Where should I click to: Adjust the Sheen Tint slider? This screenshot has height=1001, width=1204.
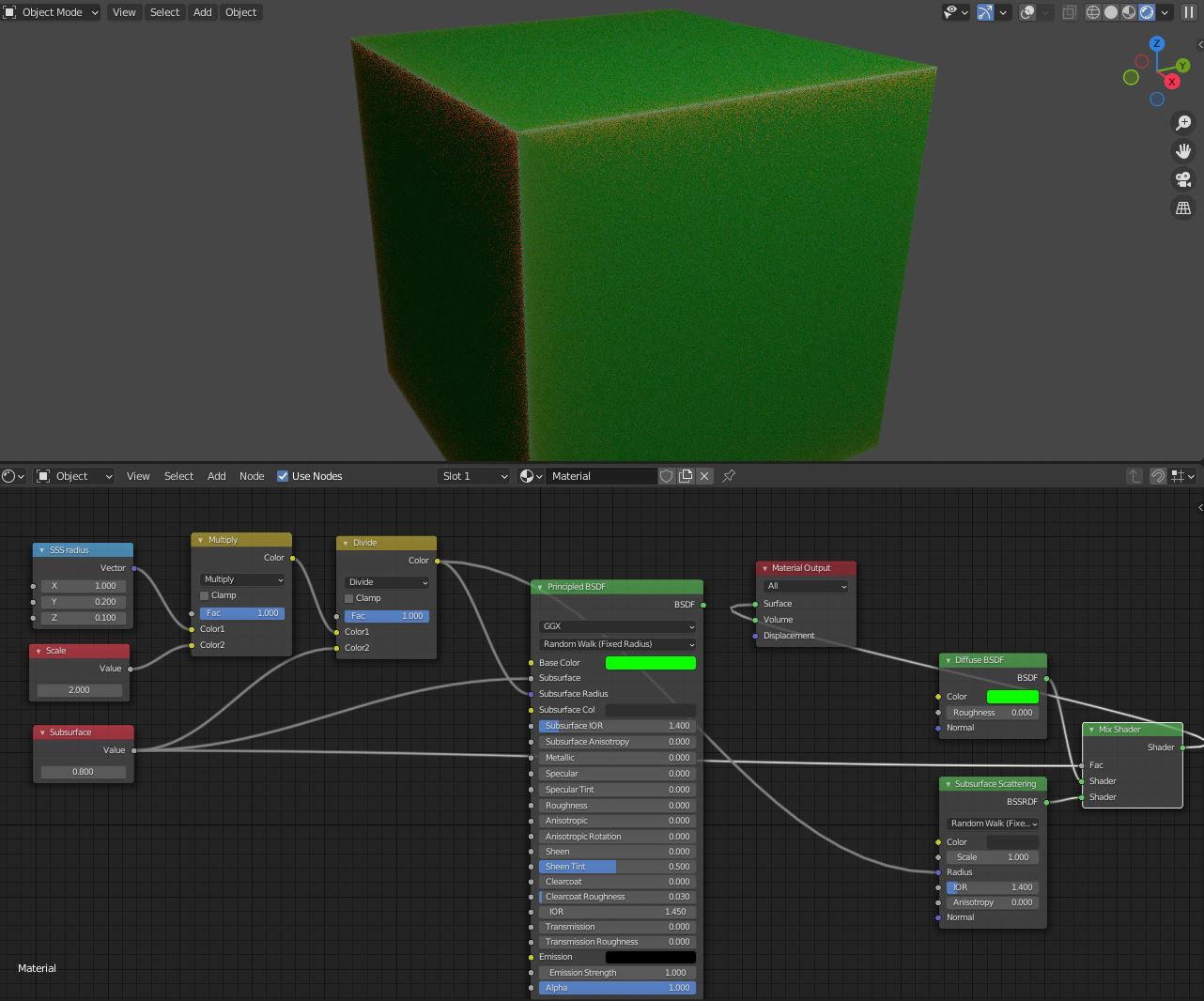(x=617, y=867)
